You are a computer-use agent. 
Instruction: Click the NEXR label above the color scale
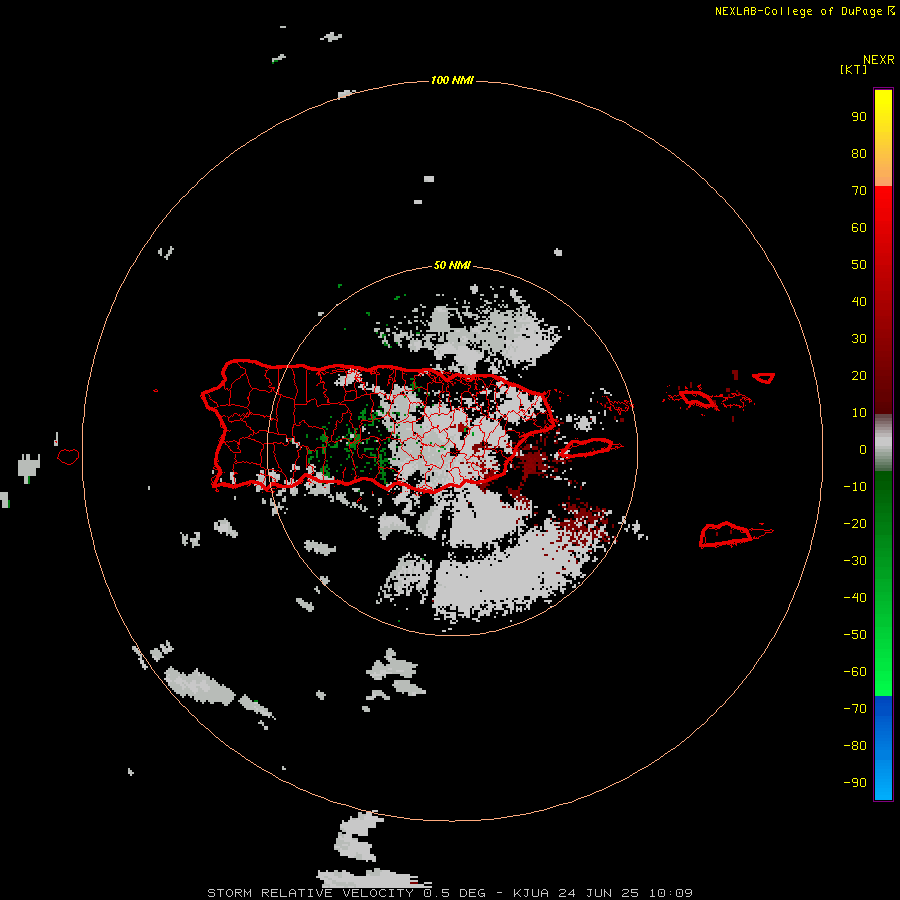(x=879, y=60)
